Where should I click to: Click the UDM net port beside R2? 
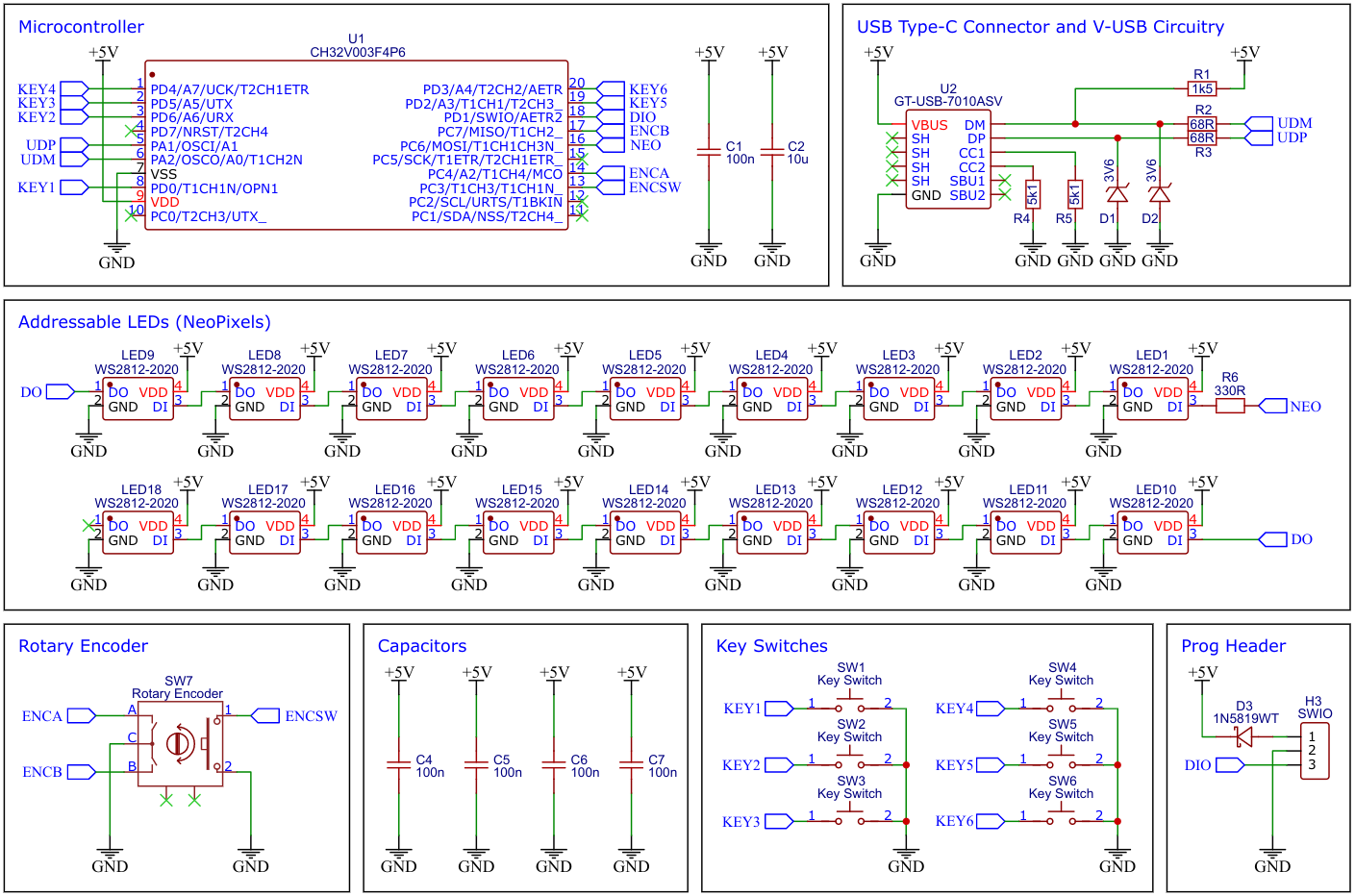click(x=1278, y=124)
